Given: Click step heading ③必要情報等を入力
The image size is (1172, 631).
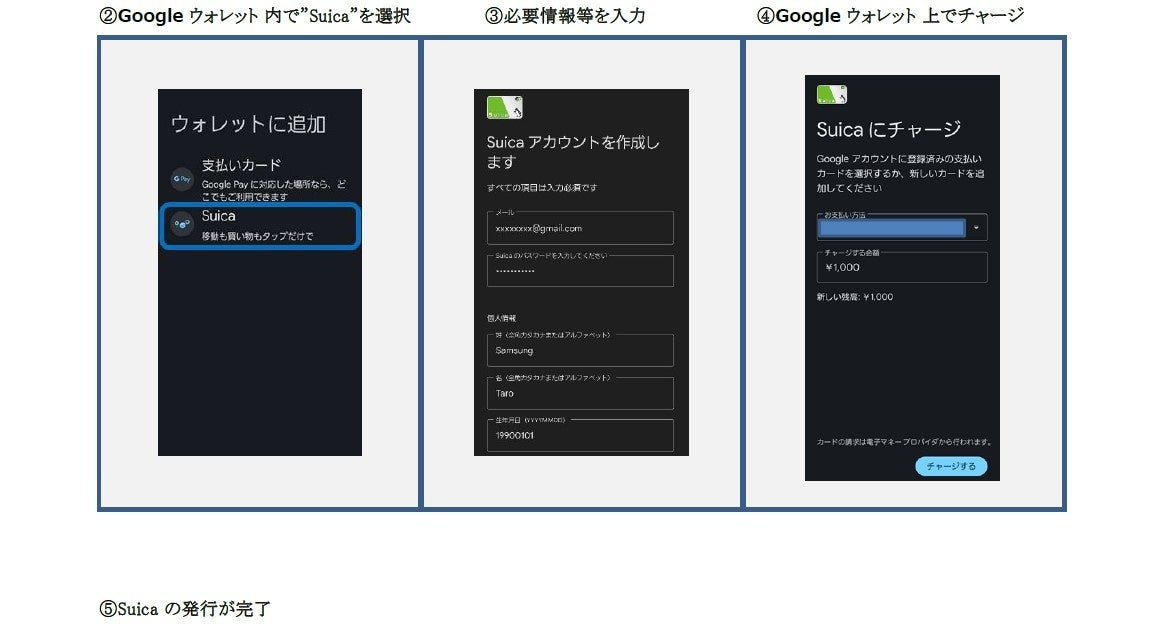Looking at the screenshot, I should tap(565, 16).
